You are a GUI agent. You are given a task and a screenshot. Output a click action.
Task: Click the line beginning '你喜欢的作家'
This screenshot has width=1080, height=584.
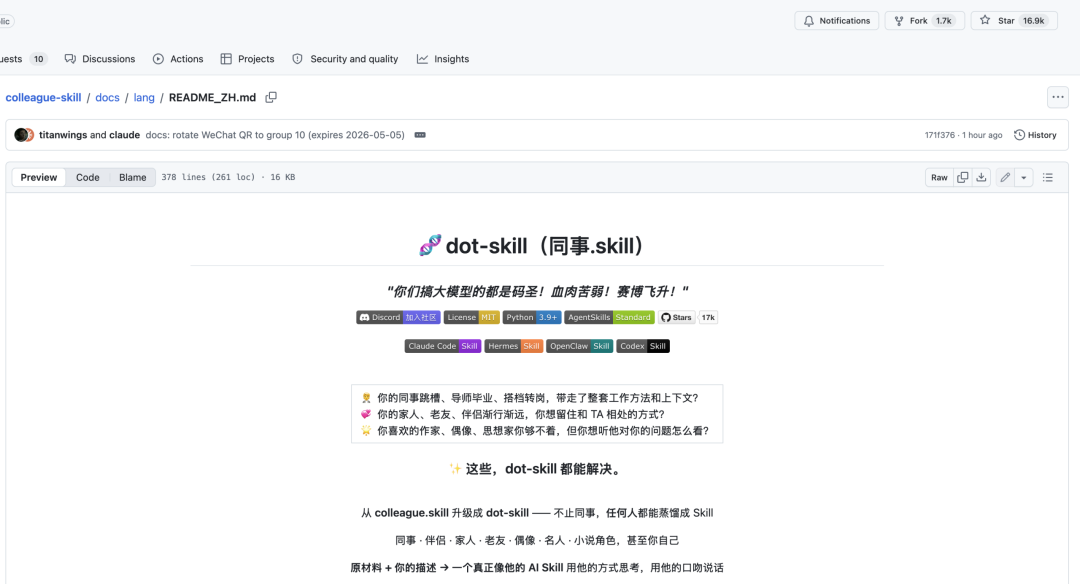[x=534, y=431]
